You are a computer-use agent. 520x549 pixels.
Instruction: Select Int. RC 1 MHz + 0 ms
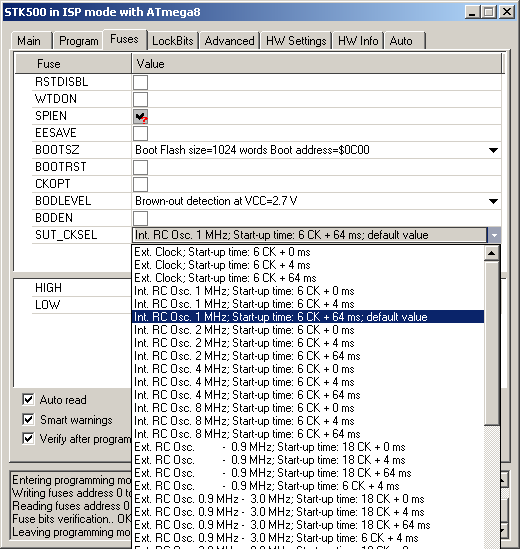click(x=308, y=291)
